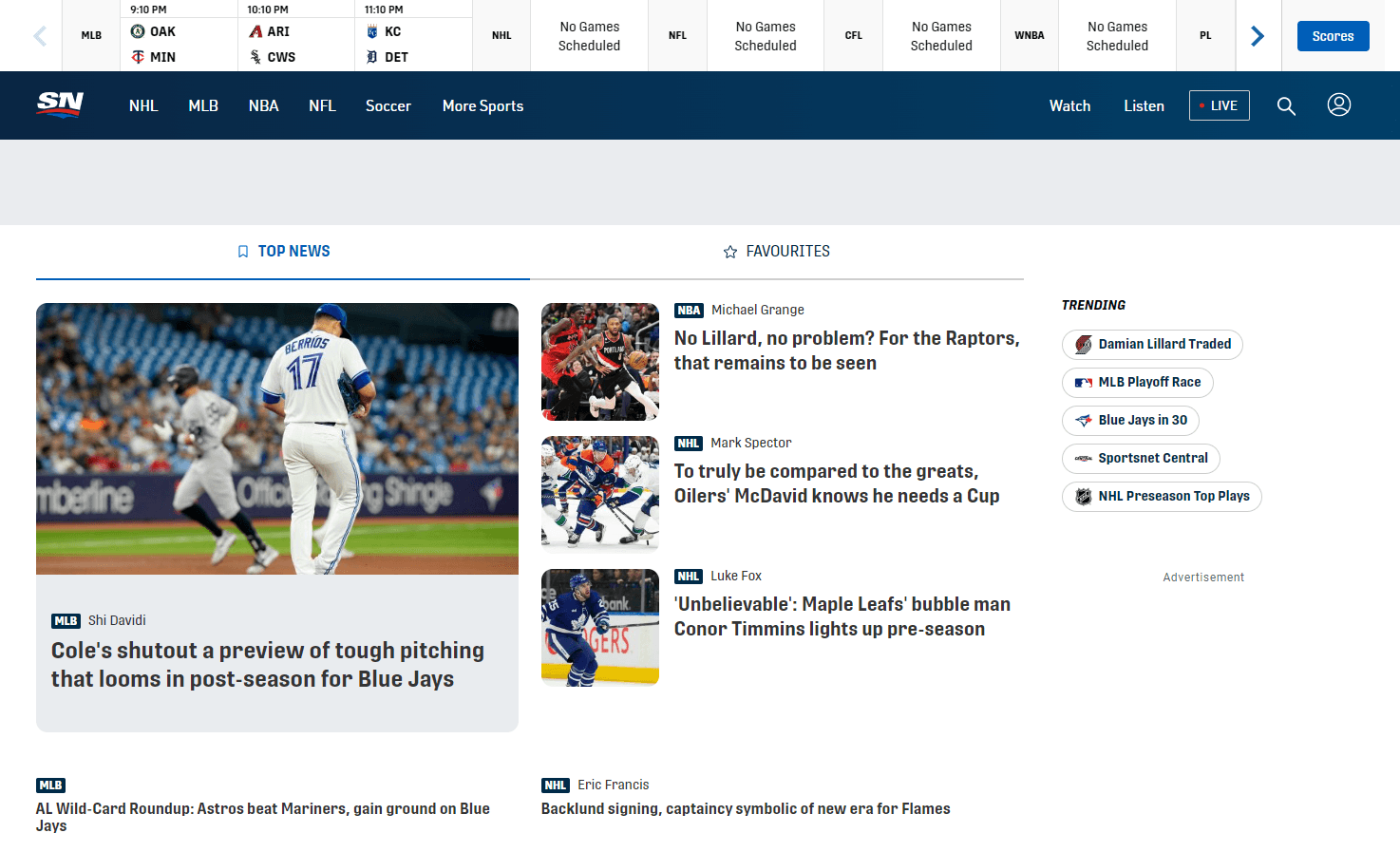Open the 10:10 PM ARI vs CWS game
Screen dimensions: 1400x852
pyautogui.click(x=296, y=36)
